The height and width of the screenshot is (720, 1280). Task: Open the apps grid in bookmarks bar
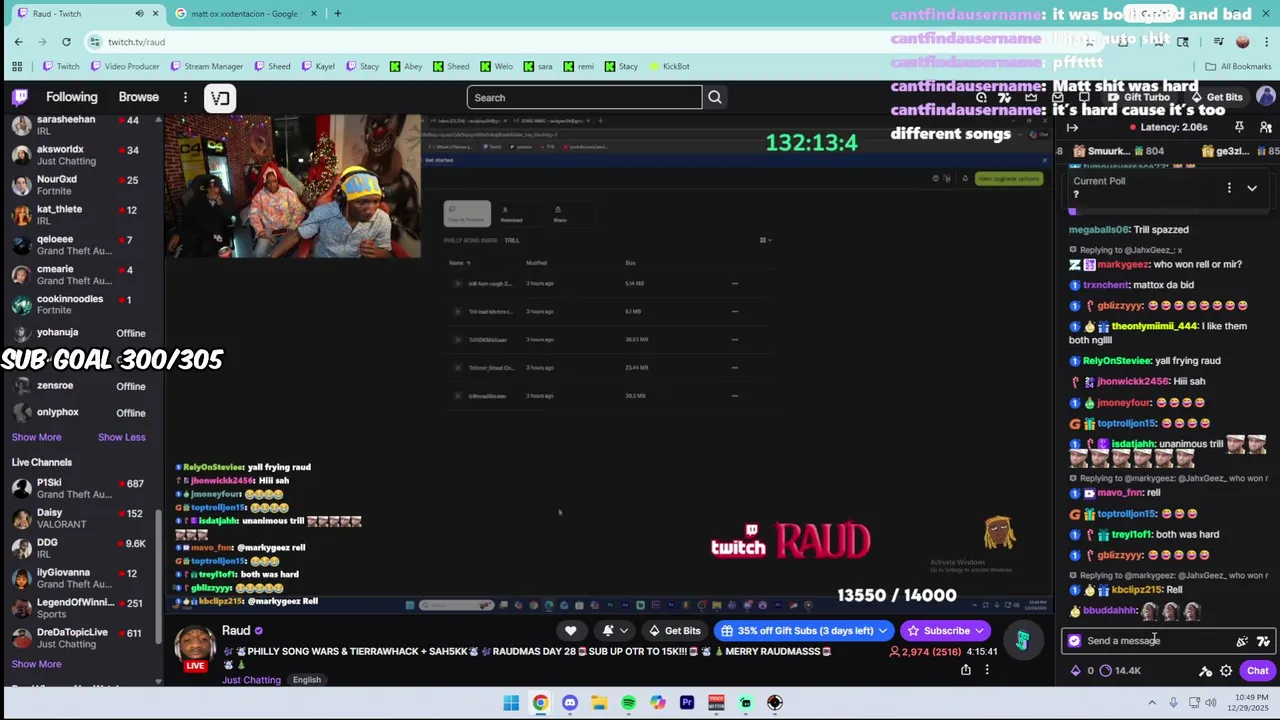pyautogui.click(x=17, y=66)
